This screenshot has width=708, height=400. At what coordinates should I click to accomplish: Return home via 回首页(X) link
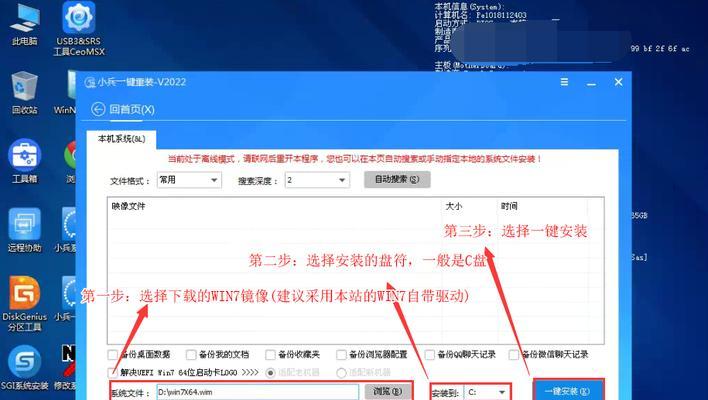[x=132, y=109]
